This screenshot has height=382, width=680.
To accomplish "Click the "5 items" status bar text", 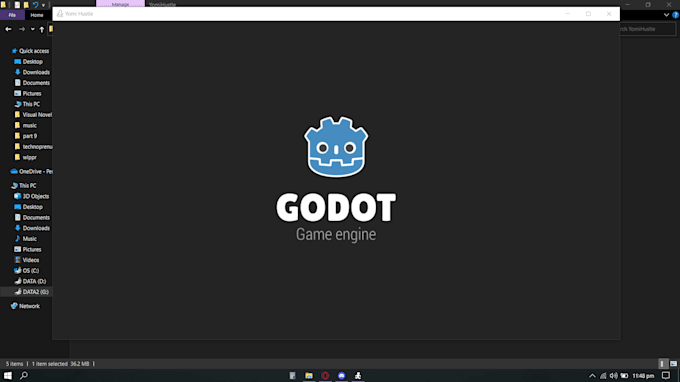I will [x=14, y=364].
